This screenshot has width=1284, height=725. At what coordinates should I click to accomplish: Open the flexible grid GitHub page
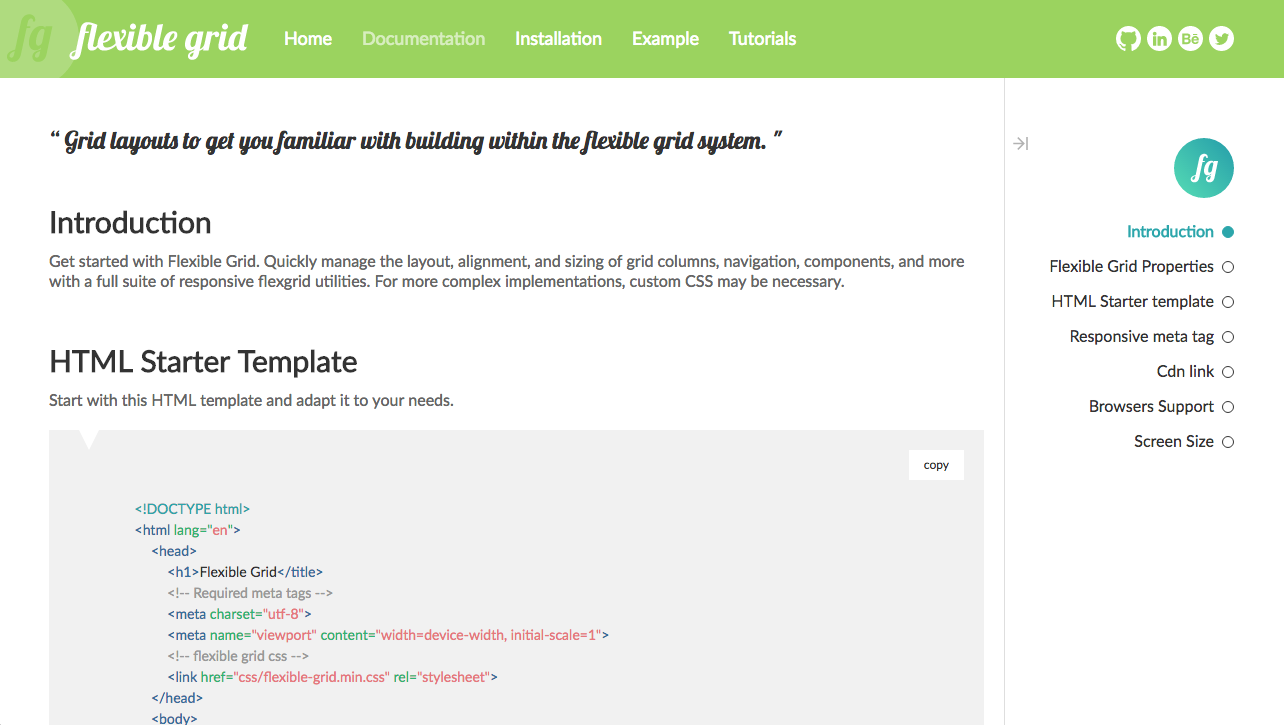(x=1128, y=38)
